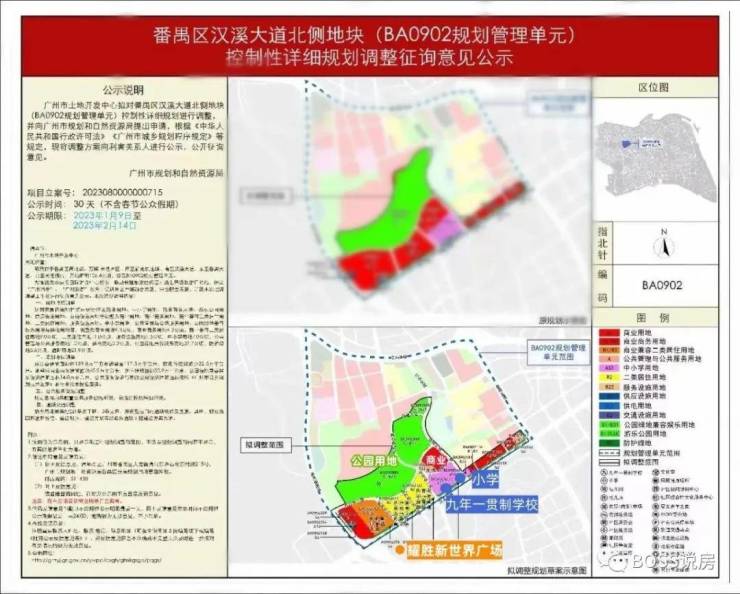This screenshot has width=740, height=594.
Task: Click the blue site marker in the 区位图
Action: 628,142
